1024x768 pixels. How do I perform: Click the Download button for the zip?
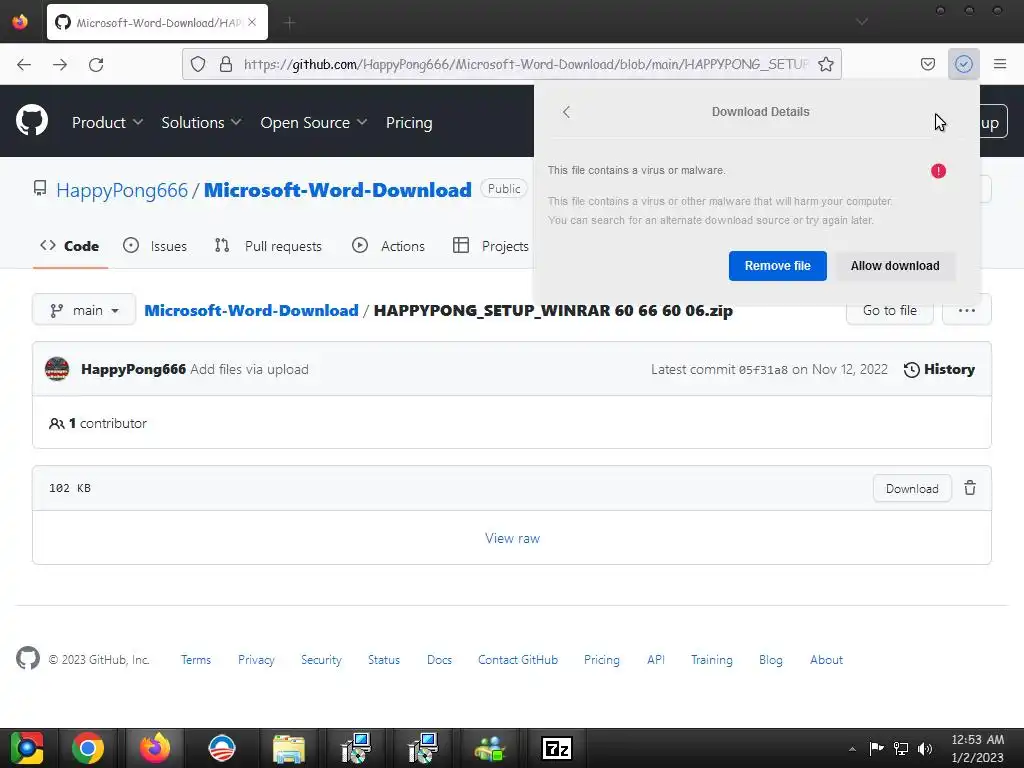pos(912,488)
